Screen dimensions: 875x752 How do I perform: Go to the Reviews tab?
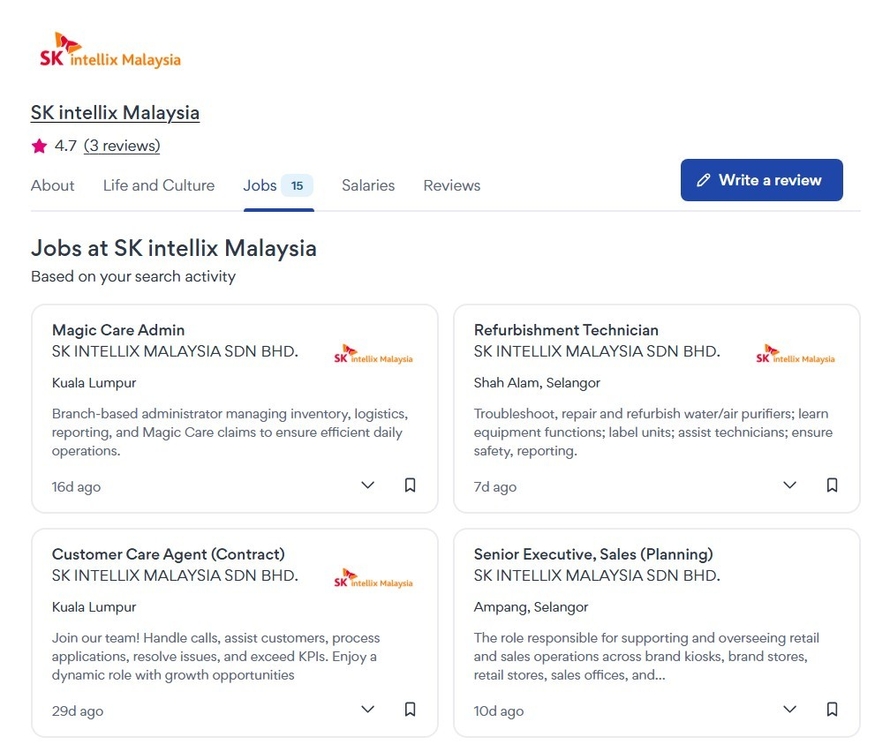452,185
